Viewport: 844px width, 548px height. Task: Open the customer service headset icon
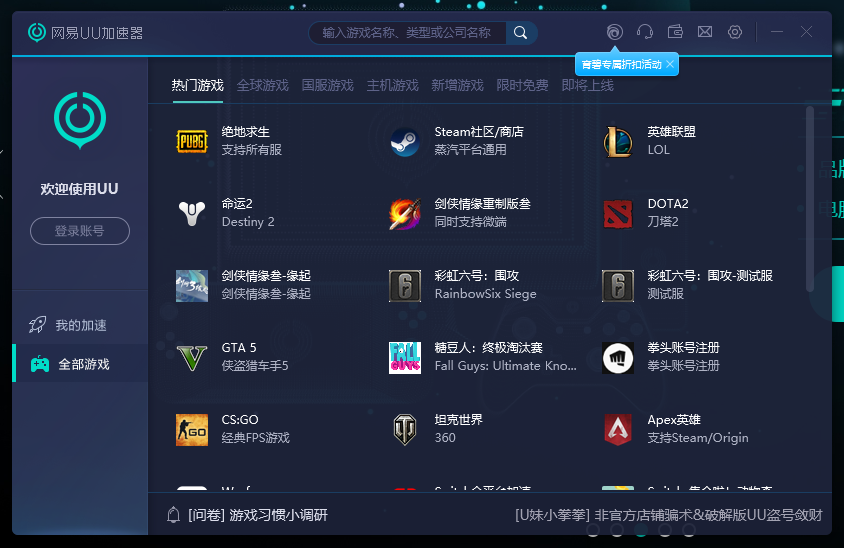[x=645, y=32]
